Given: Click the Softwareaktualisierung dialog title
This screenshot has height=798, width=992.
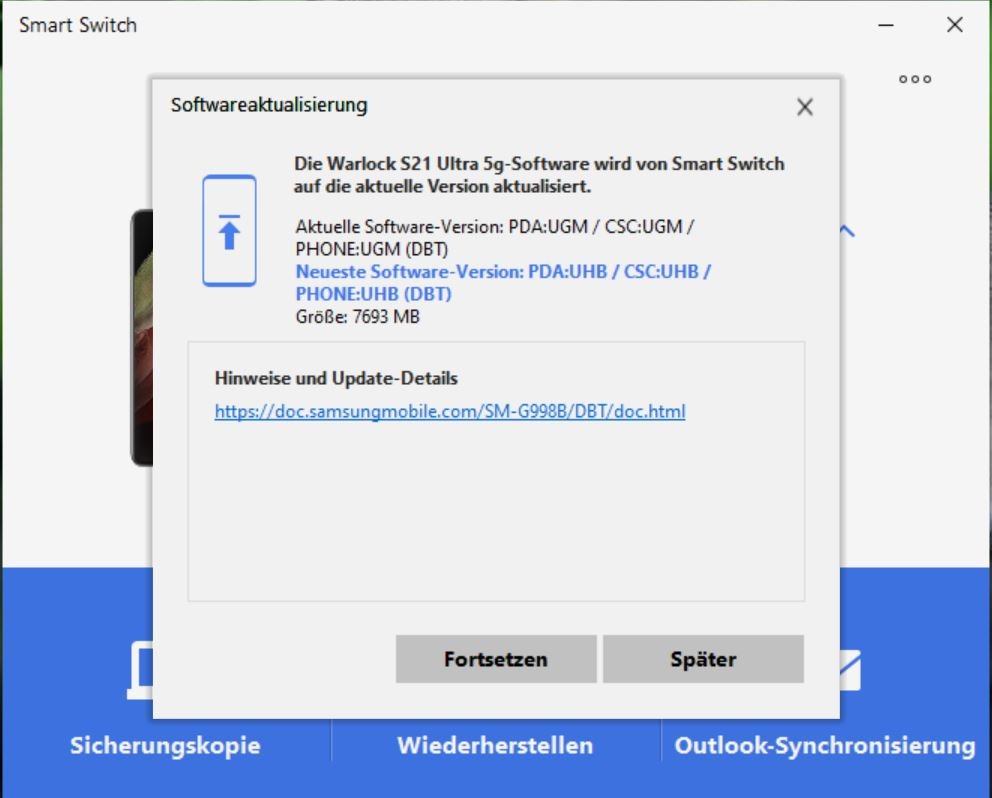Looking at the screenshot, I should [269, 105].
